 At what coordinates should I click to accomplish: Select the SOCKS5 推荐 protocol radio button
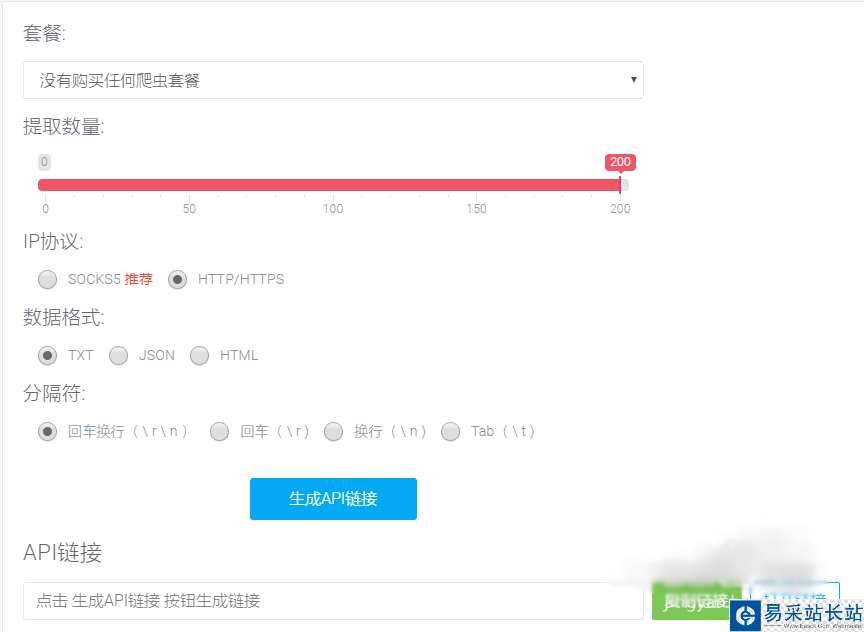[47, 279]
